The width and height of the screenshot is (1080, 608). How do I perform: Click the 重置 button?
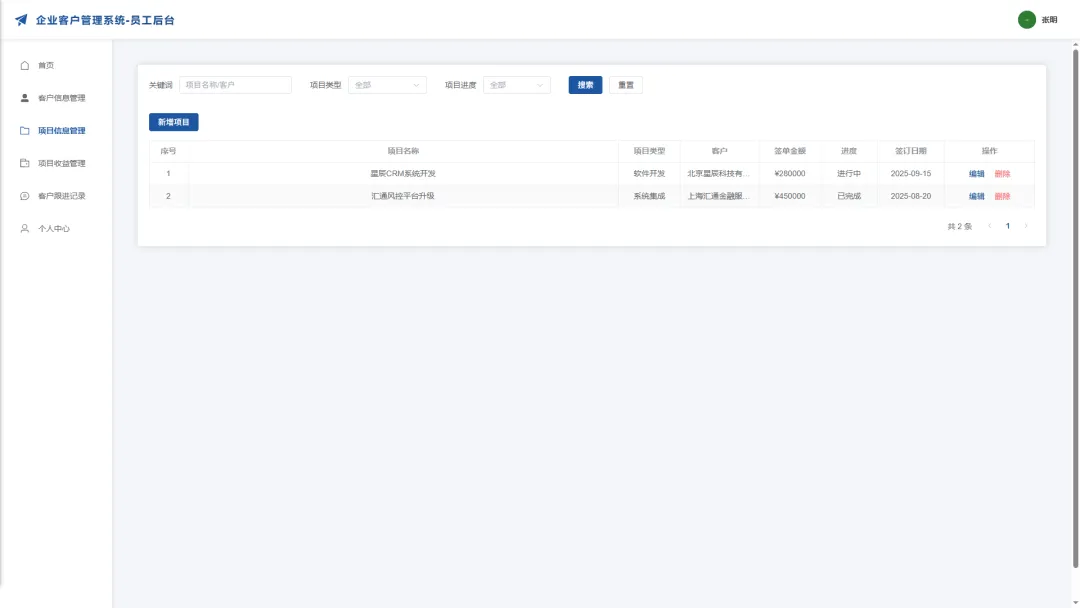625,85
